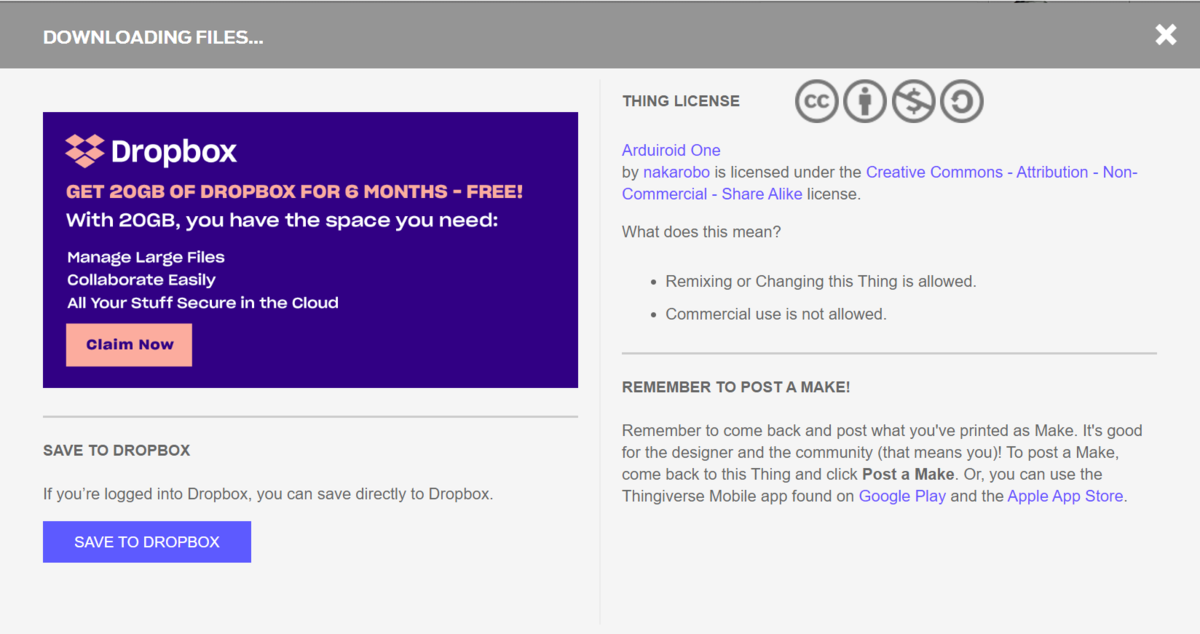Screen dimensions: 1200x634
Task: Click the Claim Now button
Action: click(x=129, y=345)
